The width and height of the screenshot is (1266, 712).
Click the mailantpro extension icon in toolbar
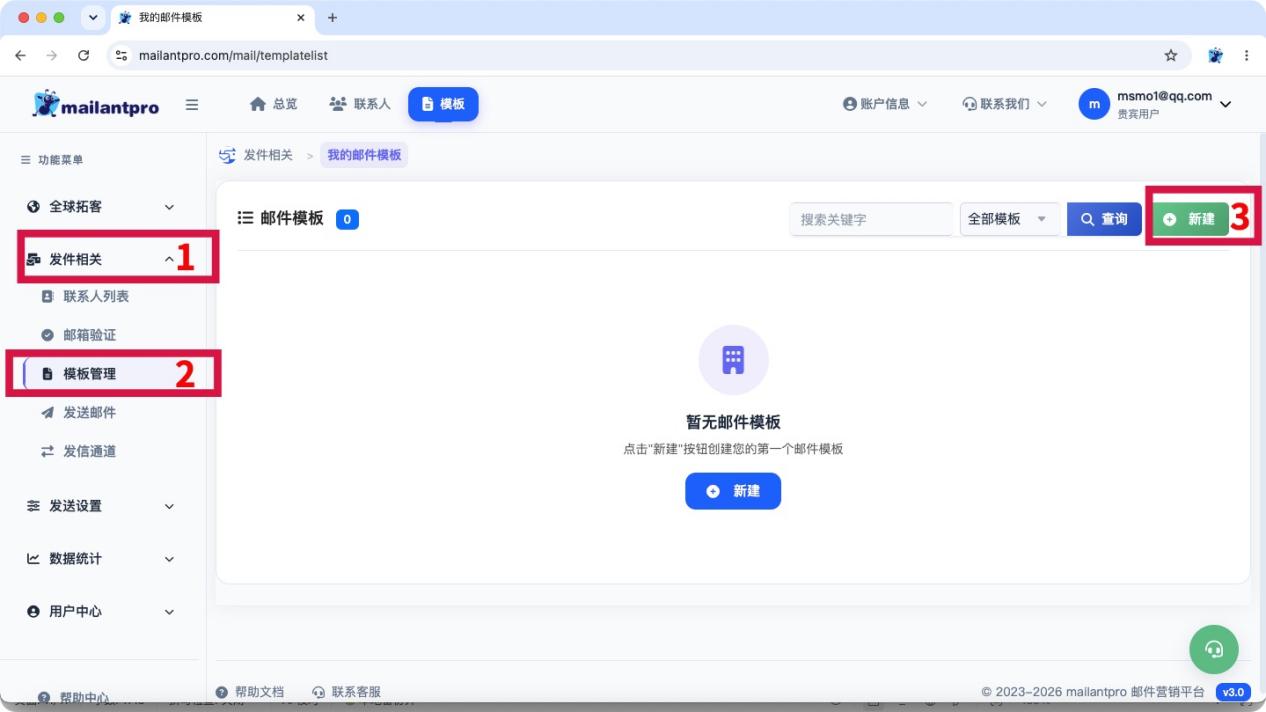[1215, 55]
